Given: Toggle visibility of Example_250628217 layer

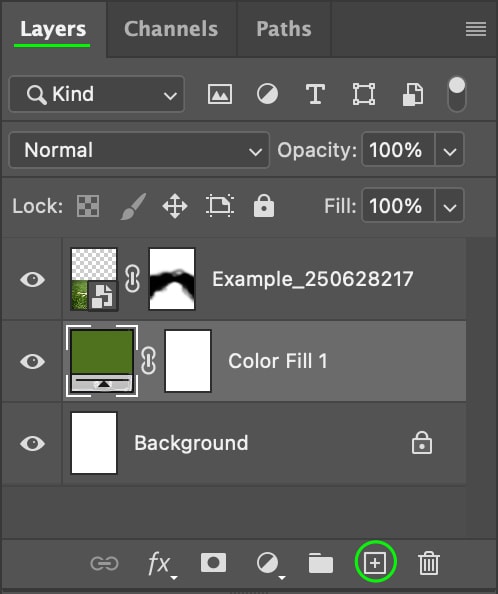Looking at the screenshot, I should click(33, 280).
